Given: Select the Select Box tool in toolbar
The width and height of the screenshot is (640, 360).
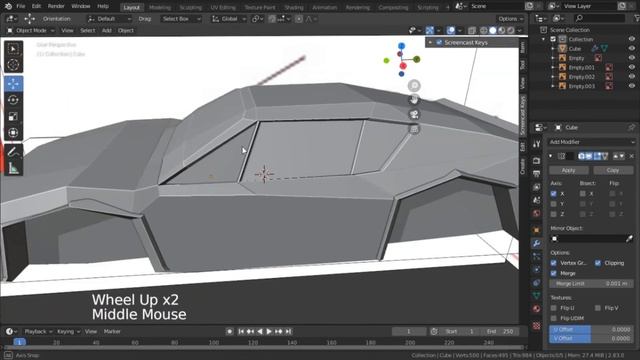Looking at the screenshot, I should click(x=13, y=49).
